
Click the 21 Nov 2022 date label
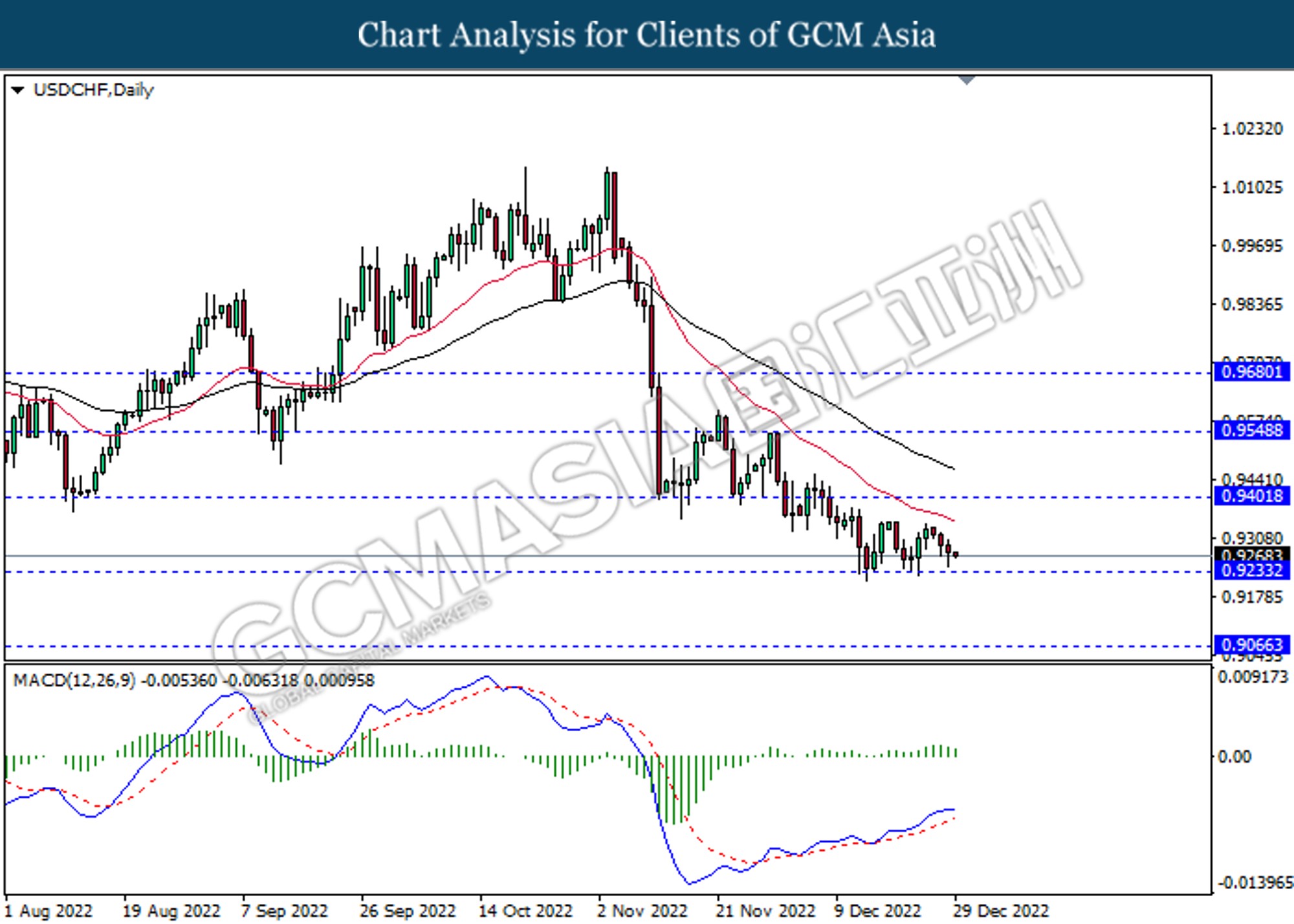pyautogui.click(x=765, y=911)
